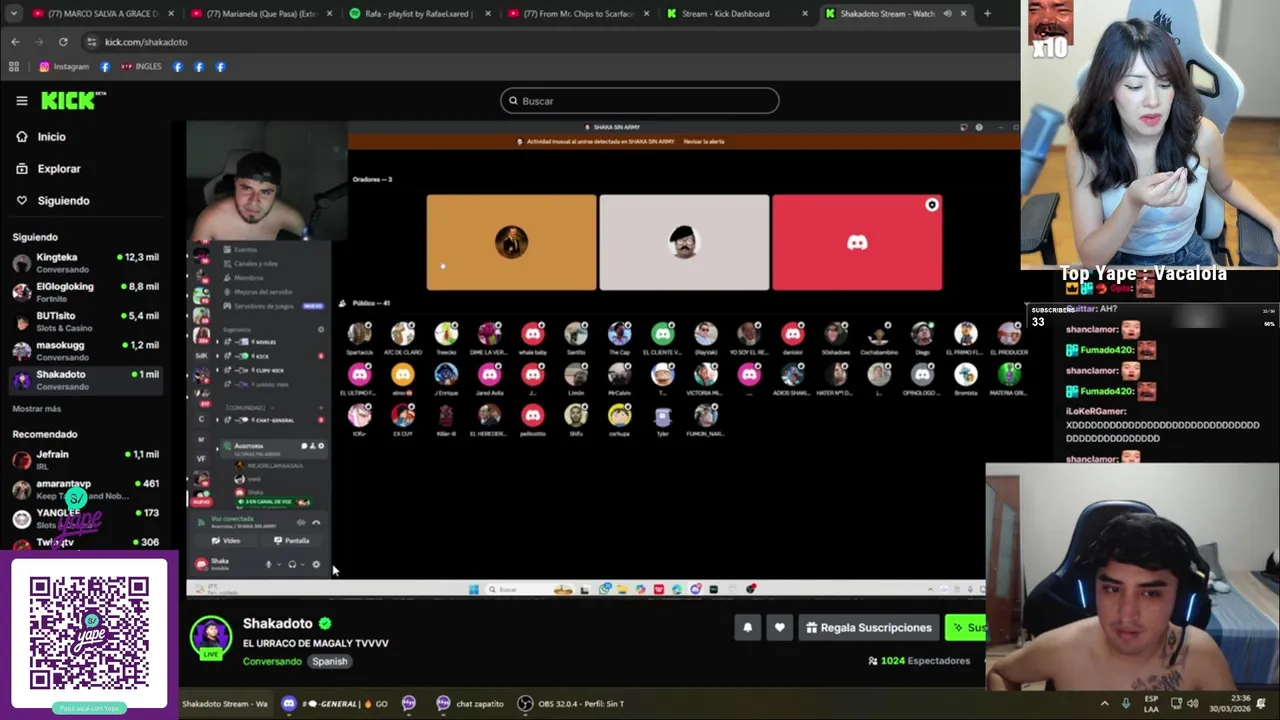Click the KICK logo
Screen dimensions: 1280x720
coord(73,100)
